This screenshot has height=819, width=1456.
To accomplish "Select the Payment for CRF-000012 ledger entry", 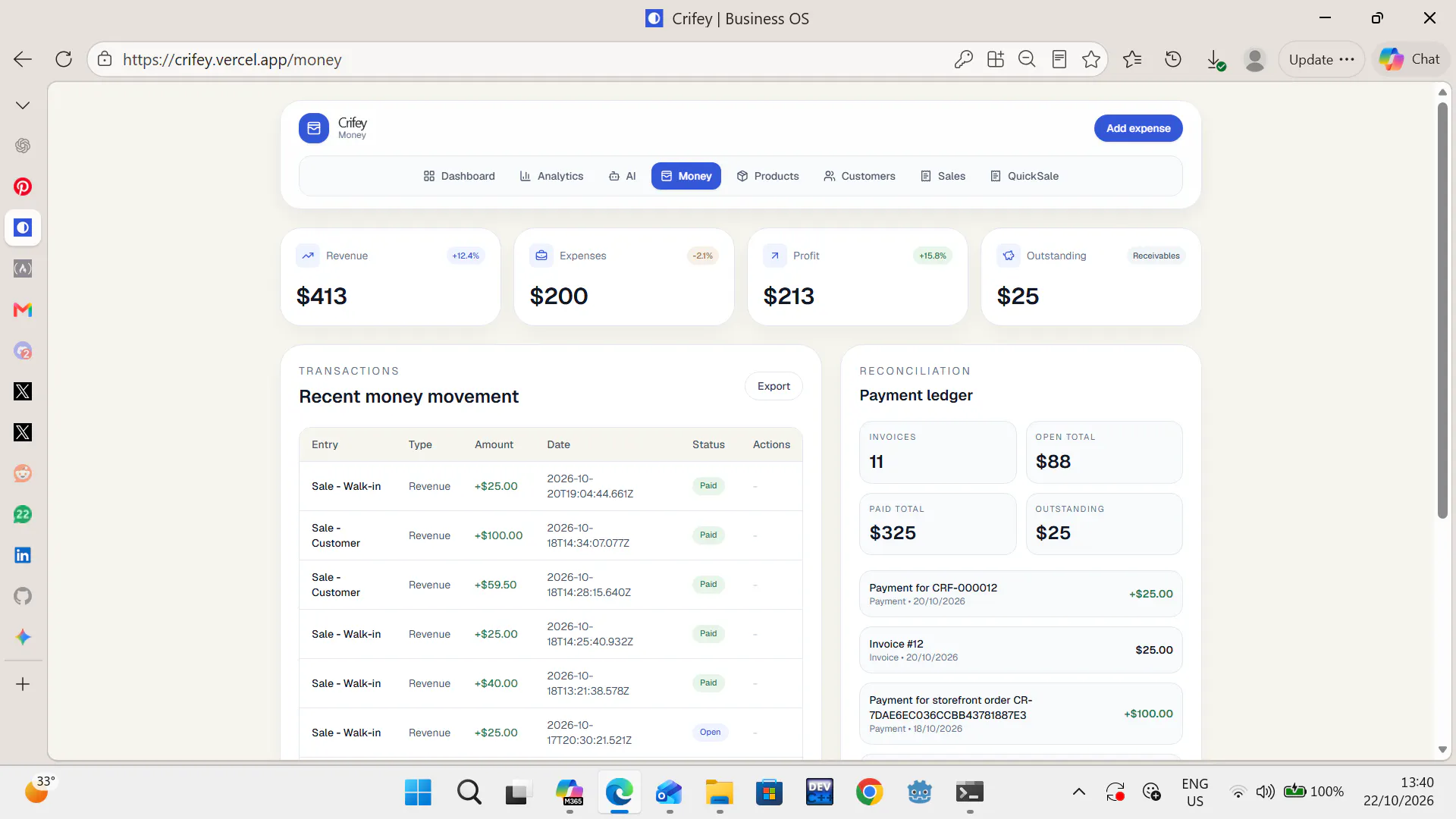I will tap(1021, 594).
